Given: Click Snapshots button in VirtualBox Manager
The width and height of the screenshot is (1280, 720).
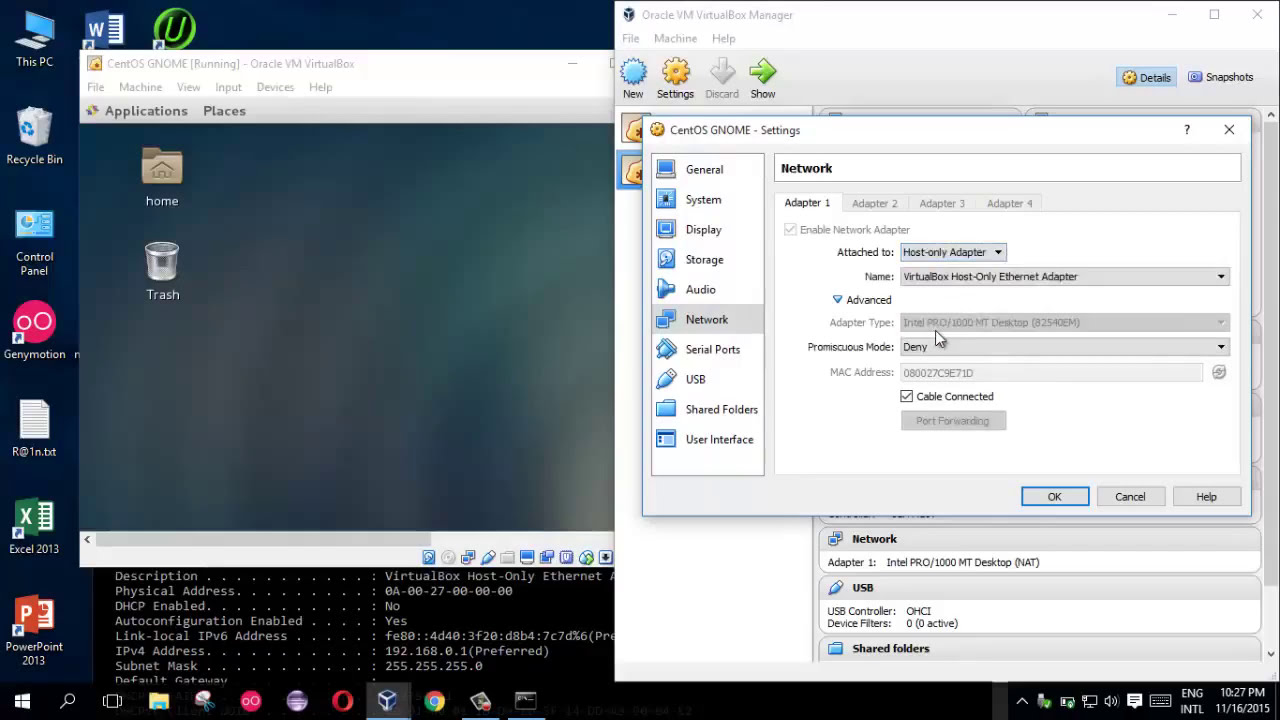Looking at the screenshot, I should (x=1220, y=77).
